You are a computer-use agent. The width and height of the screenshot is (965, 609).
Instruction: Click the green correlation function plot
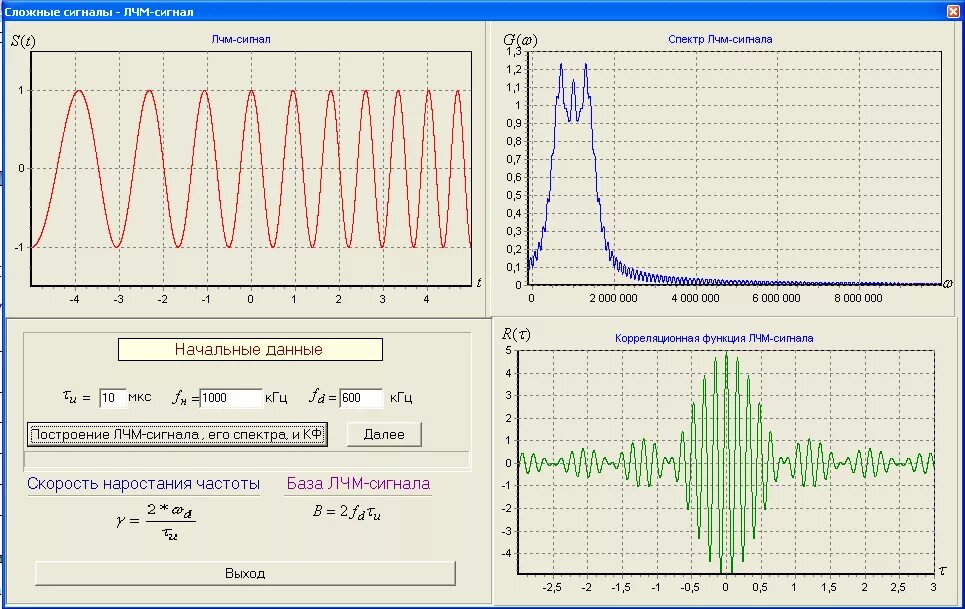pyautogui.click(x=726, y=461)
